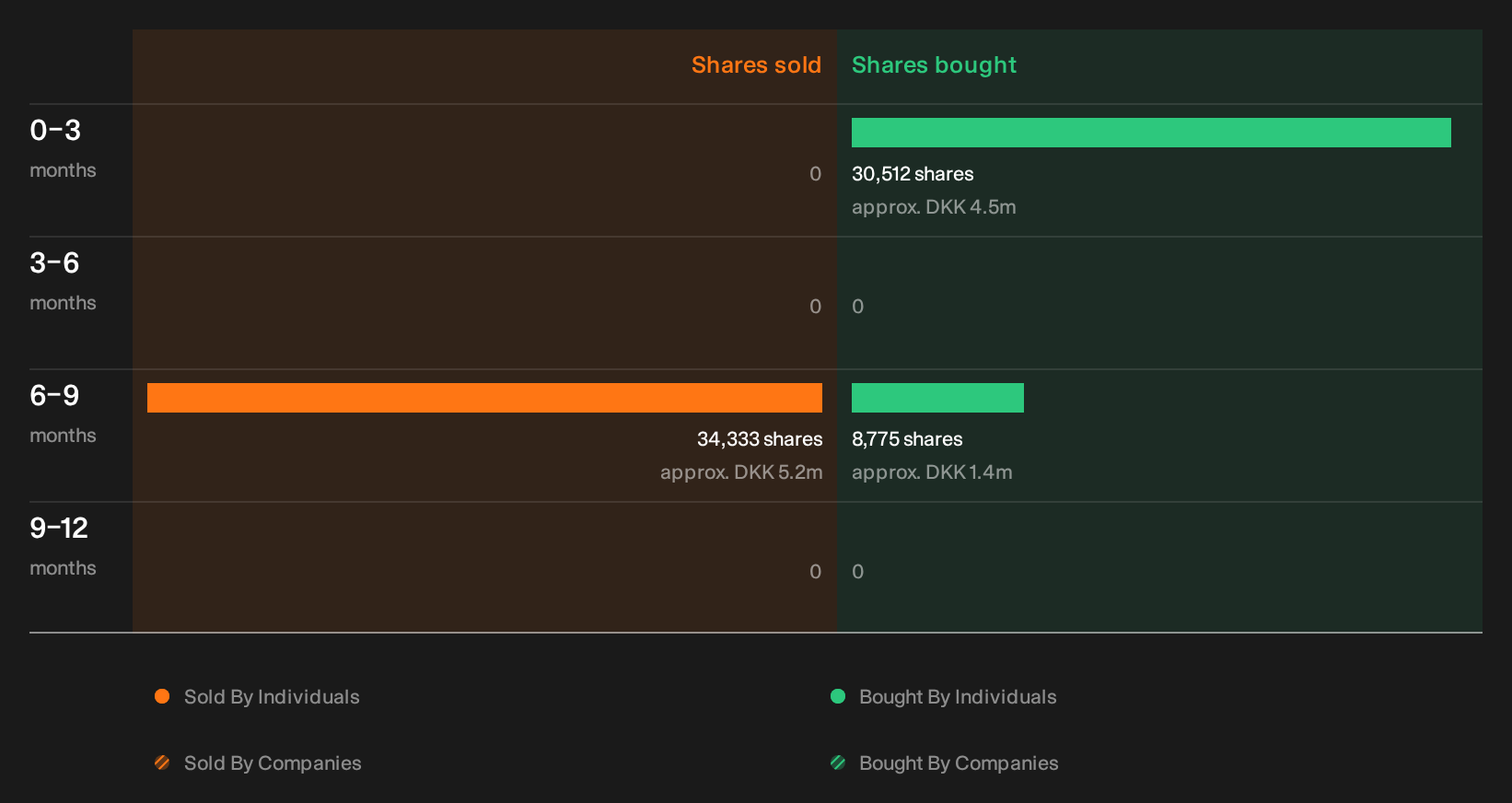
Task: Click the 8,775 shares value
Action: click(907, 439)
